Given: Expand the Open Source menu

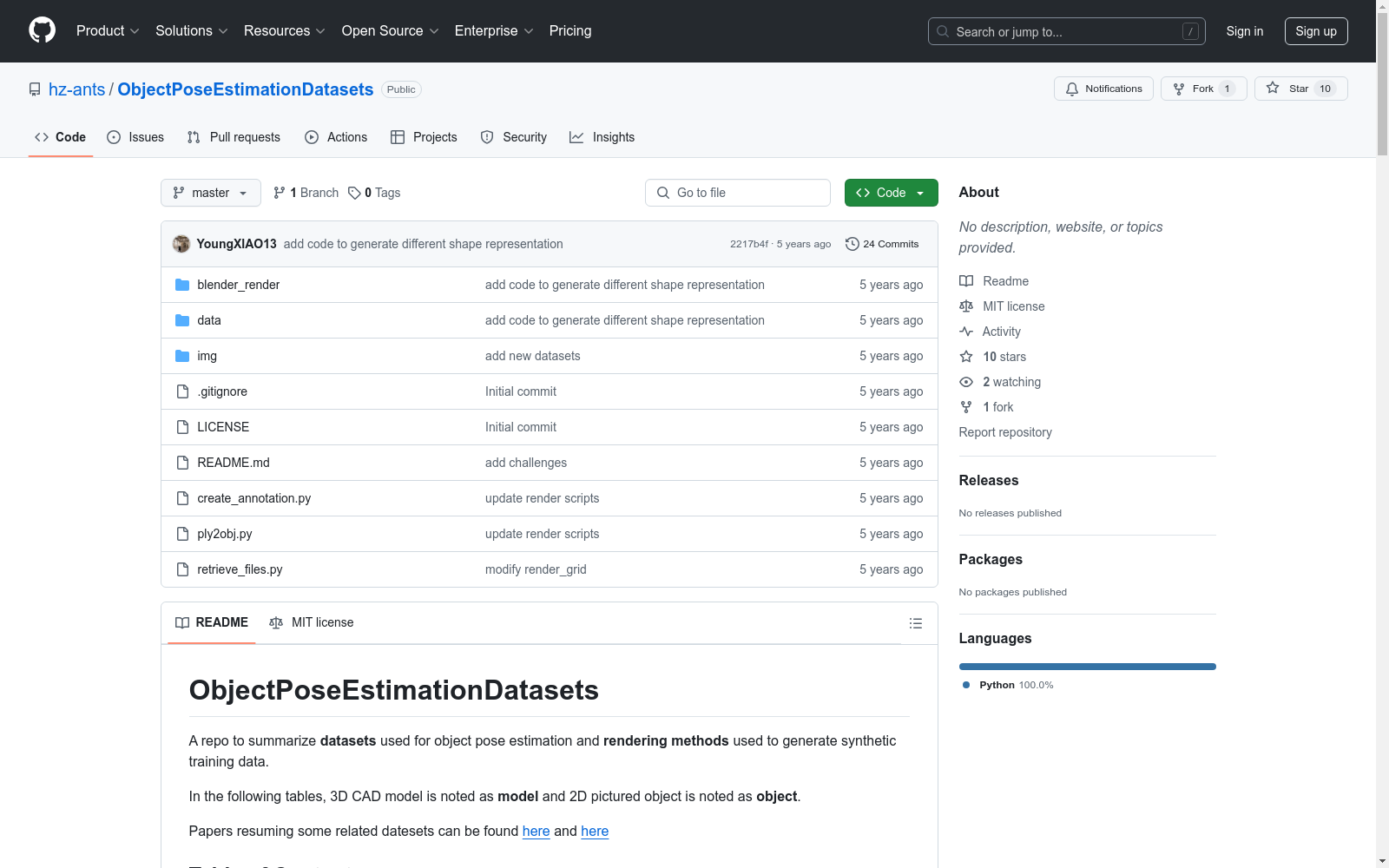Looking at the screenshot, I should (391, 30).
